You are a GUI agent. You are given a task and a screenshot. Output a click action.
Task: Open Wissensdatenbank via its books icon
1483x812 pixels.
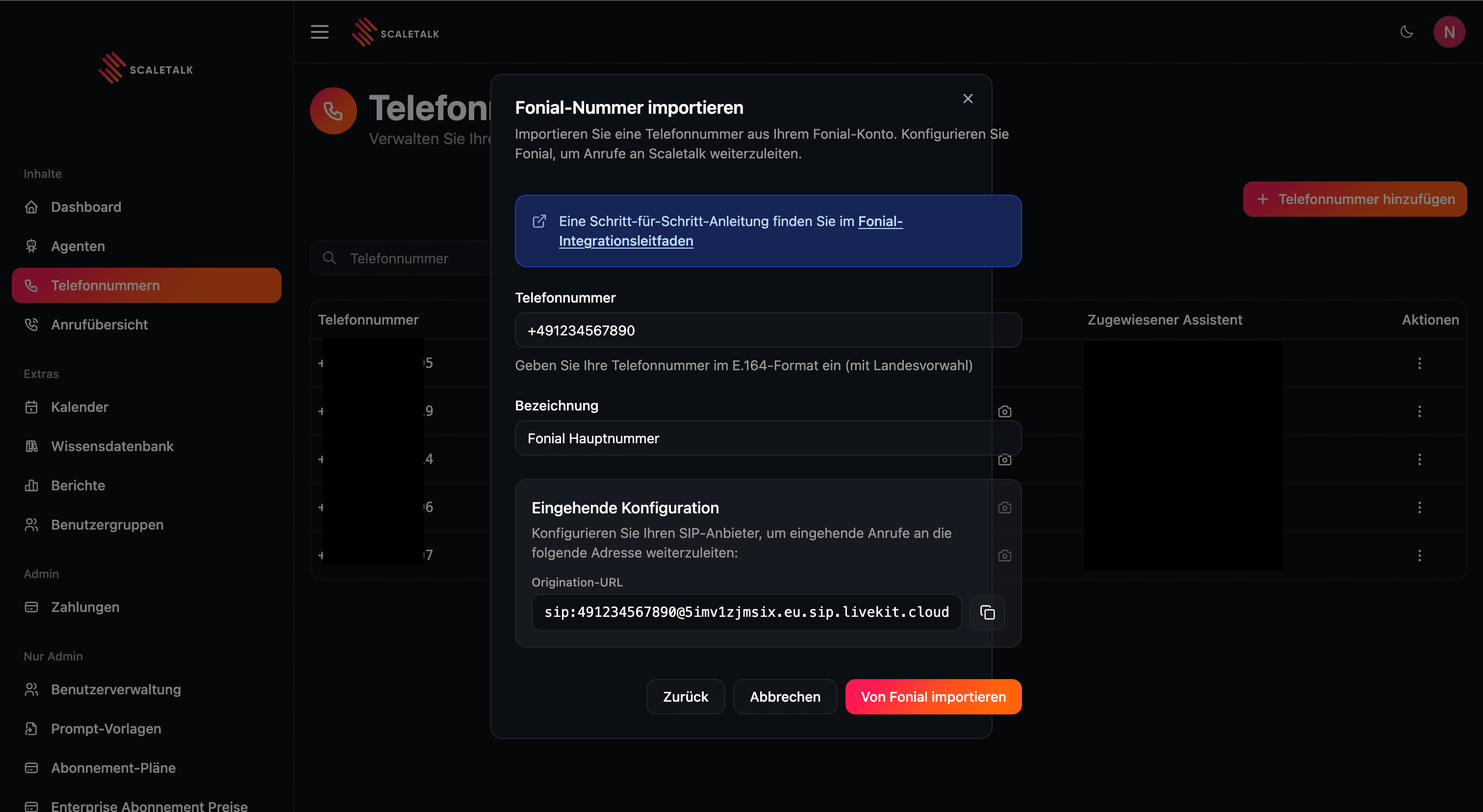pyautogui.click(x=31, y=446)
